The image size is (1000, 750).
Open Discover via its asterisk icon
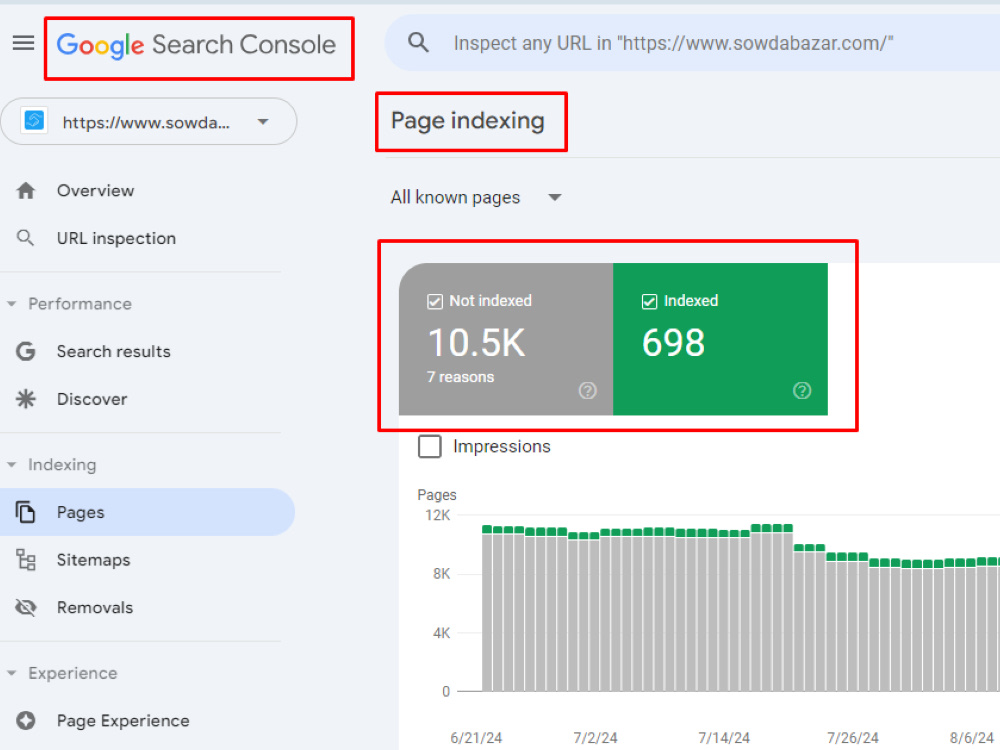26,399
